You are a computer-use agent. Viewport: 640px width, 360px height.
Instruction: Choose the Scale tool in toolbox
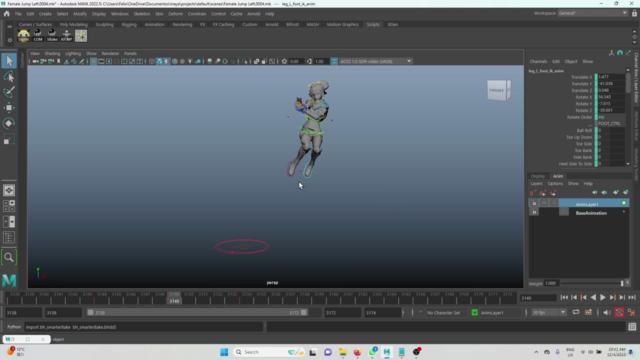click(9, 139)
